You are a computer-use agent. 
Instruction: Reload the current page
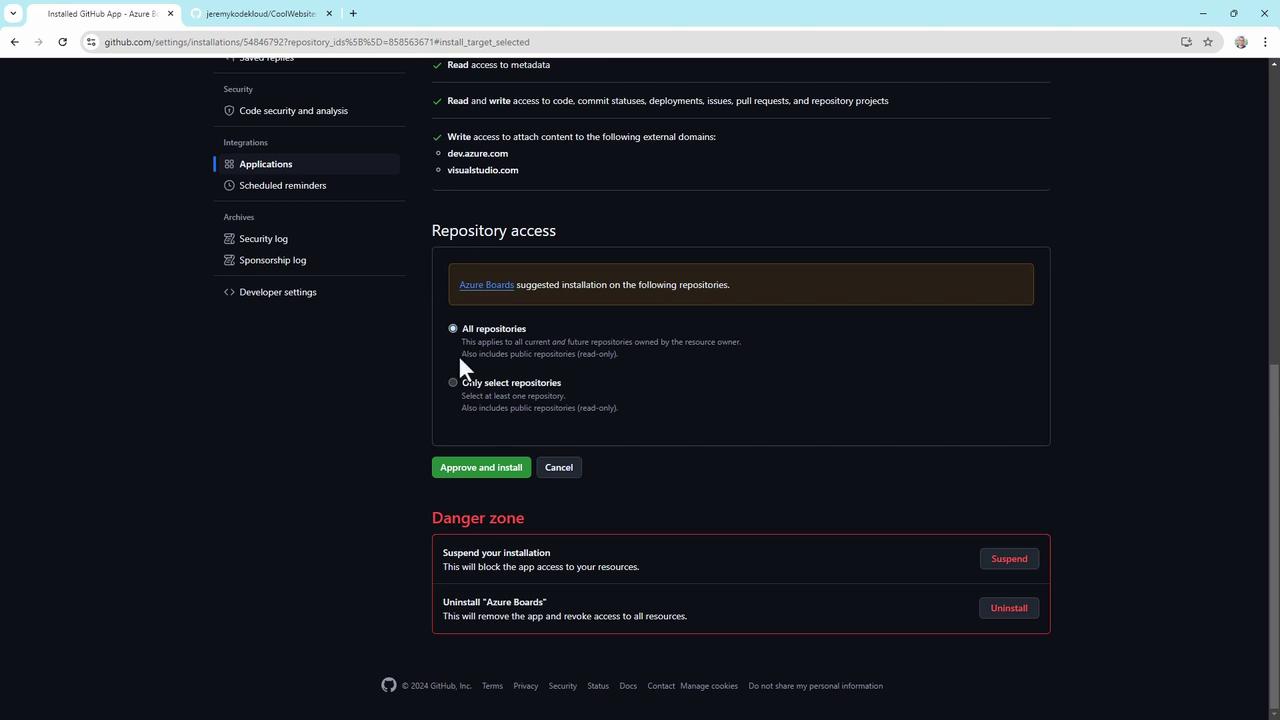coord(62,42)
